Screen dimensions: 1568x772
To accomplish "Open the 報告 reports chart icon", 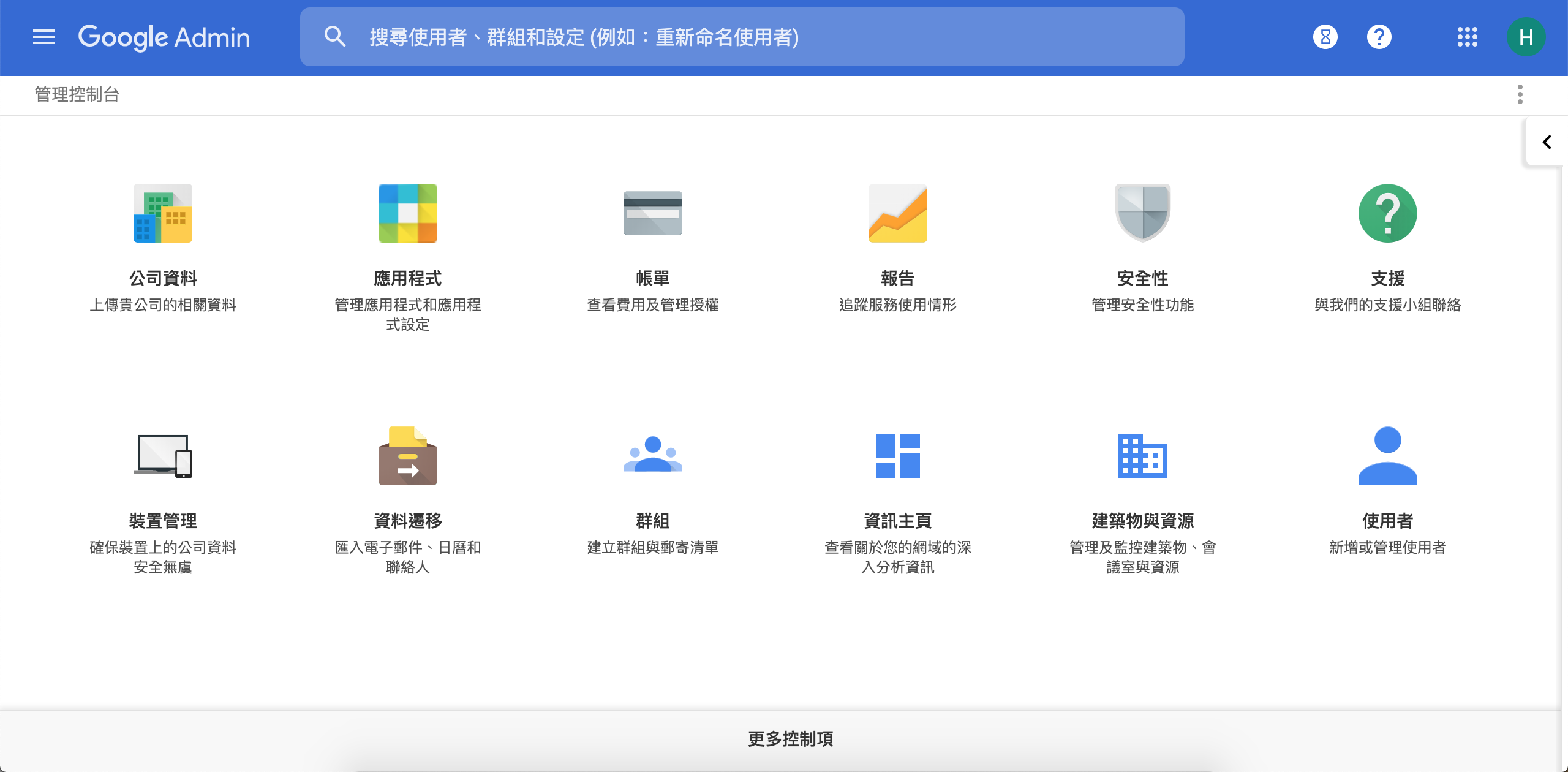I will tap(897, 213).
